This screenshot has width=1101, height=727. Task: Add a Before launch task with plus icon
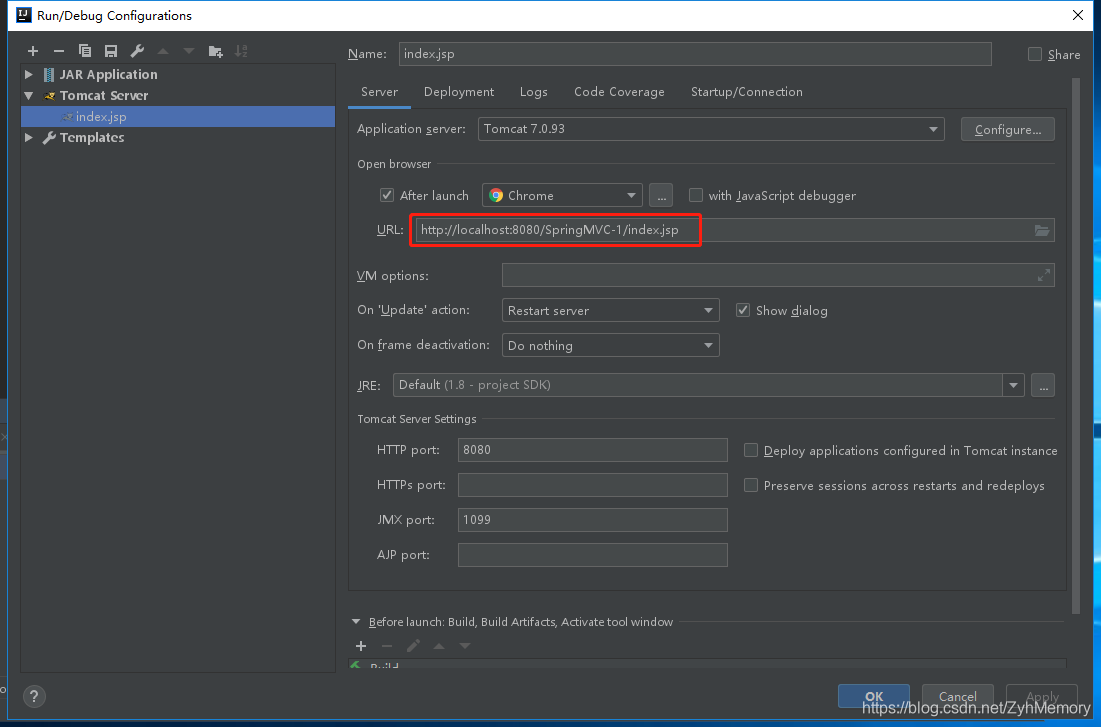pyautogui.click(x=361, y=646)
